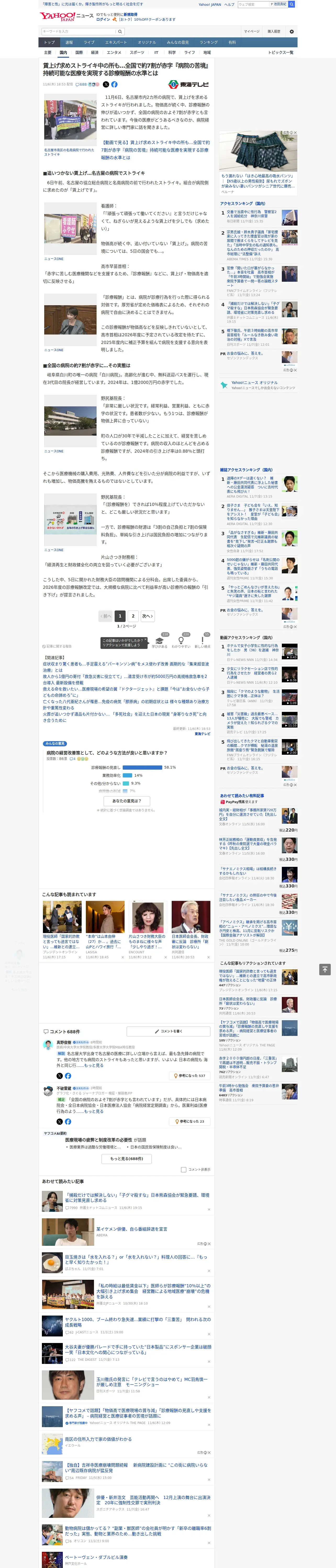Go to page 2 of article

[133, 616]
